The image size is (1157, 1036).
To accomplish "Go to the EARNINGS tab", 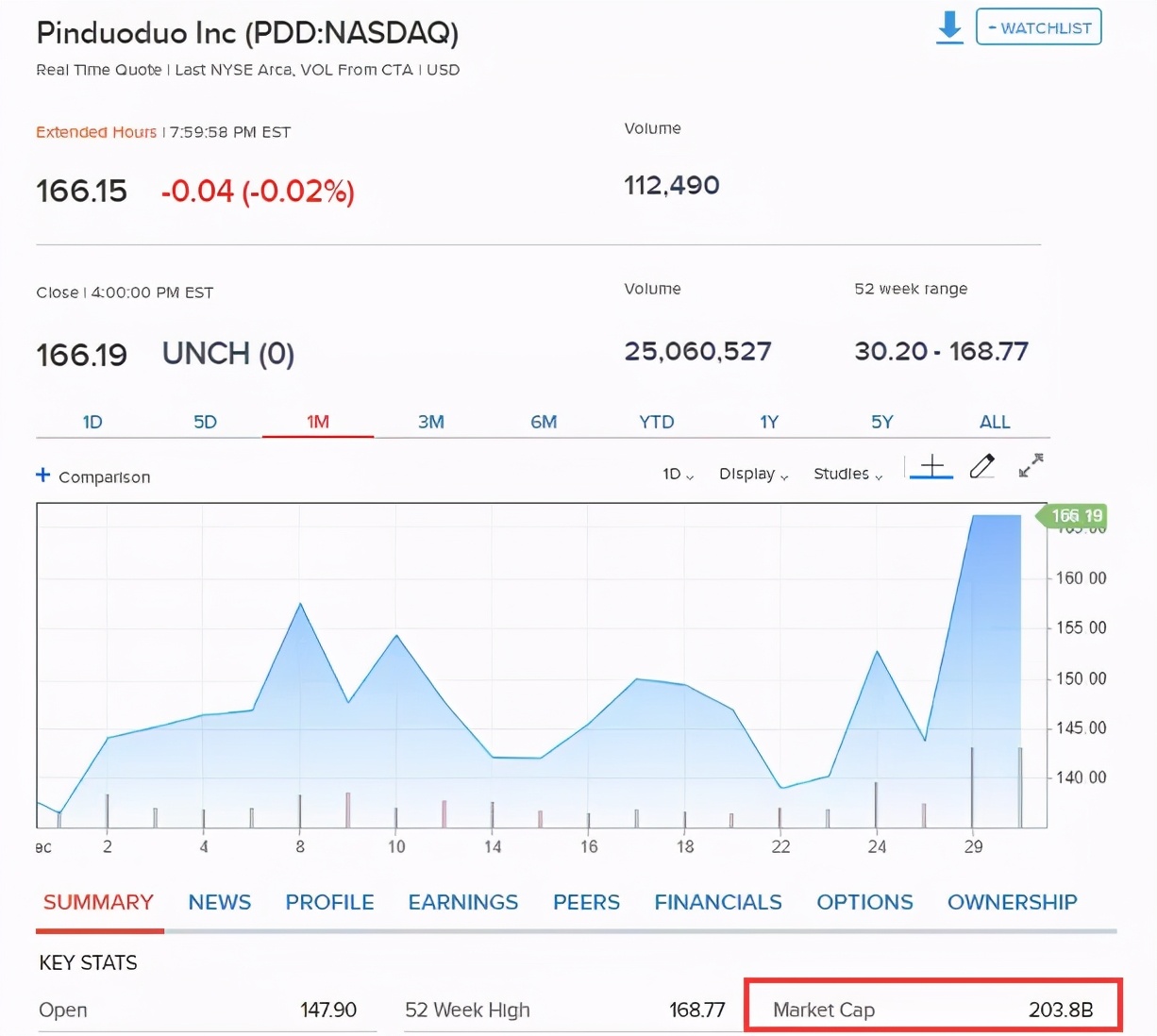I will (463, 903).
